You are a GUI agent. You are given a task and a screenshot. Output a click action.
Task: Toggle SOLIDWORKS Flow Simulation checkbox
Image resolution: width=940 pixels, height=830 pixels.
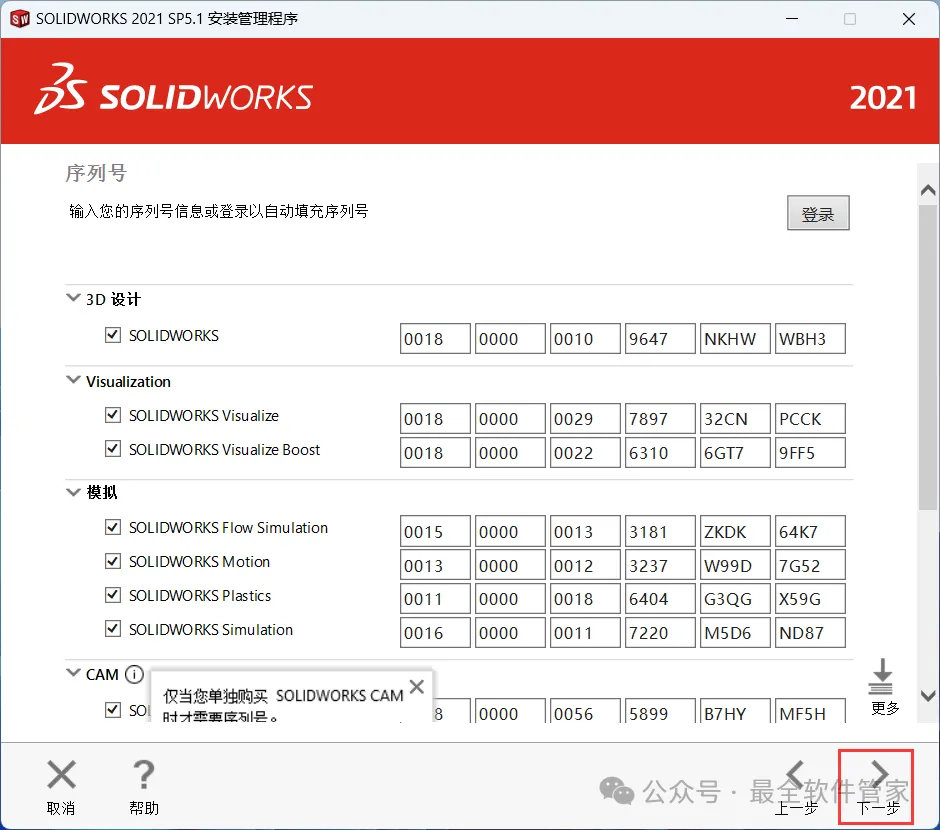tap(113, 527)
